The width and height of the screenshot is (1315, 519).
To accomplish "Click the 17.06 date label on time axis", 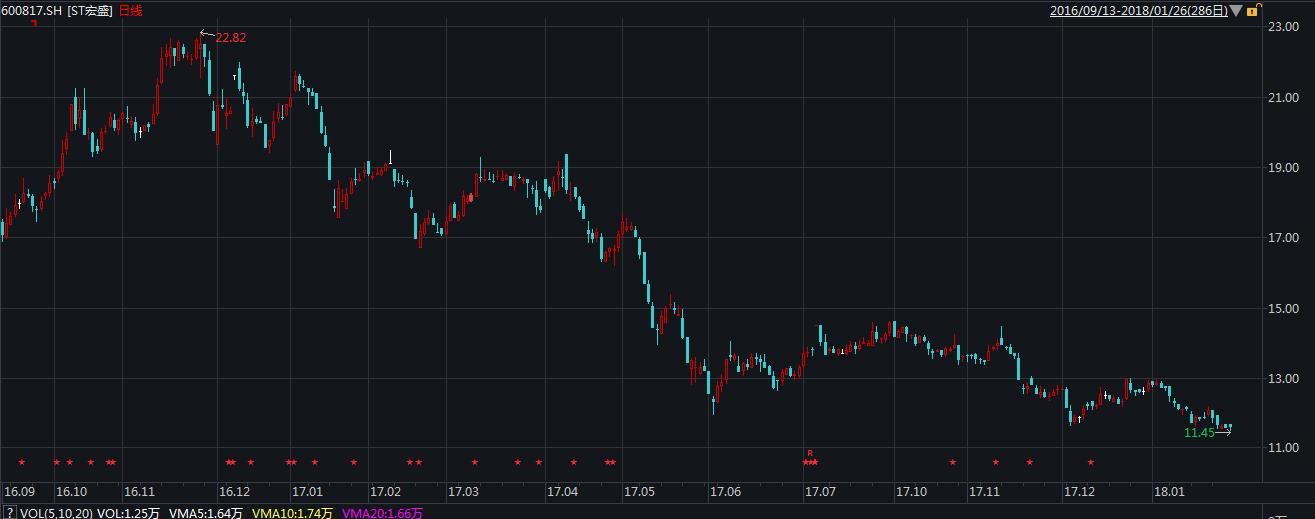I will coord(725,492).
